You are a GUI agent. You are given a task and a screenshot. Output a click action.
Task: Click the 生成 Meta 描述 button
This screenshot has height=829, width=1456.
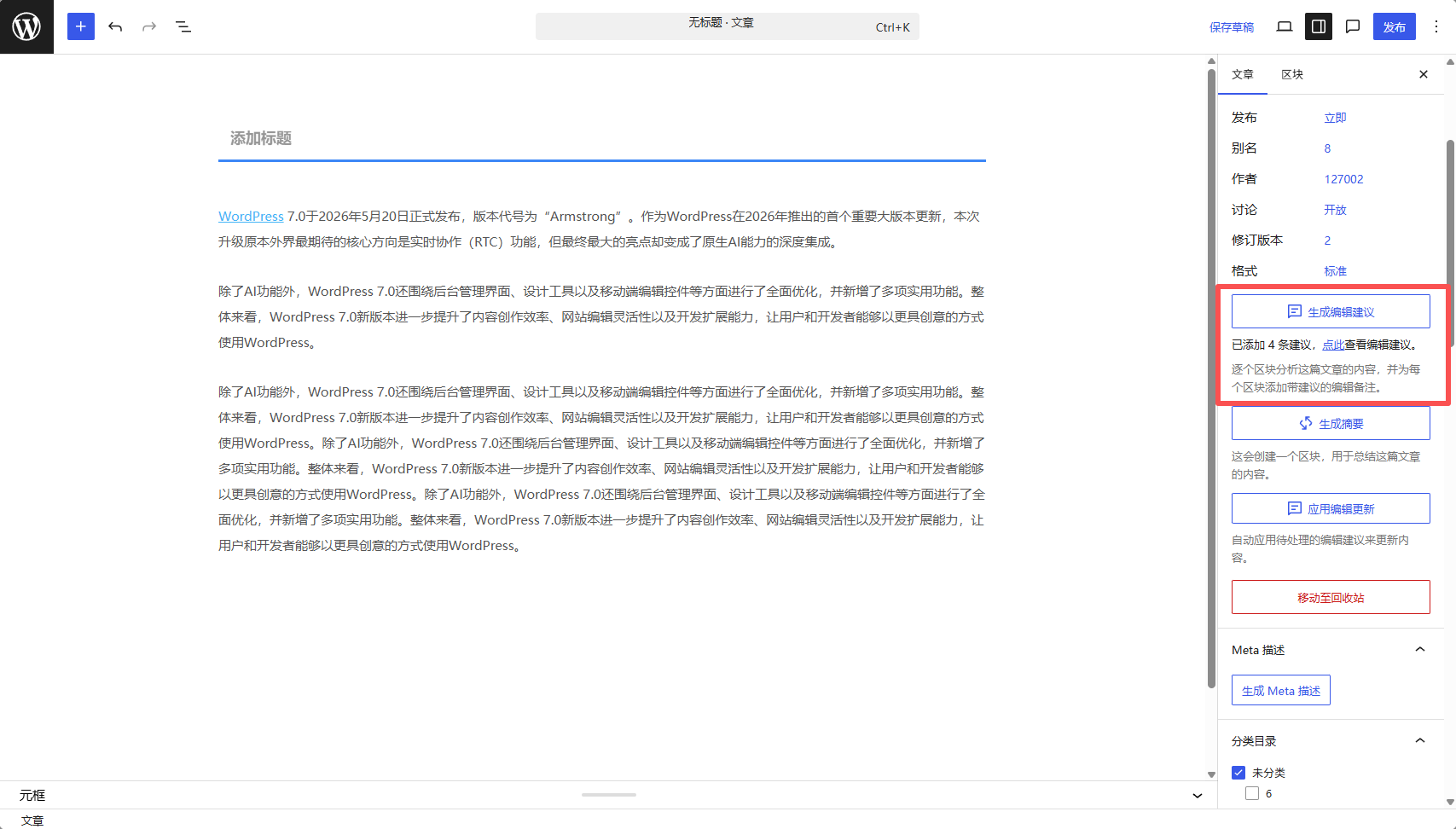coord(1280,690)
